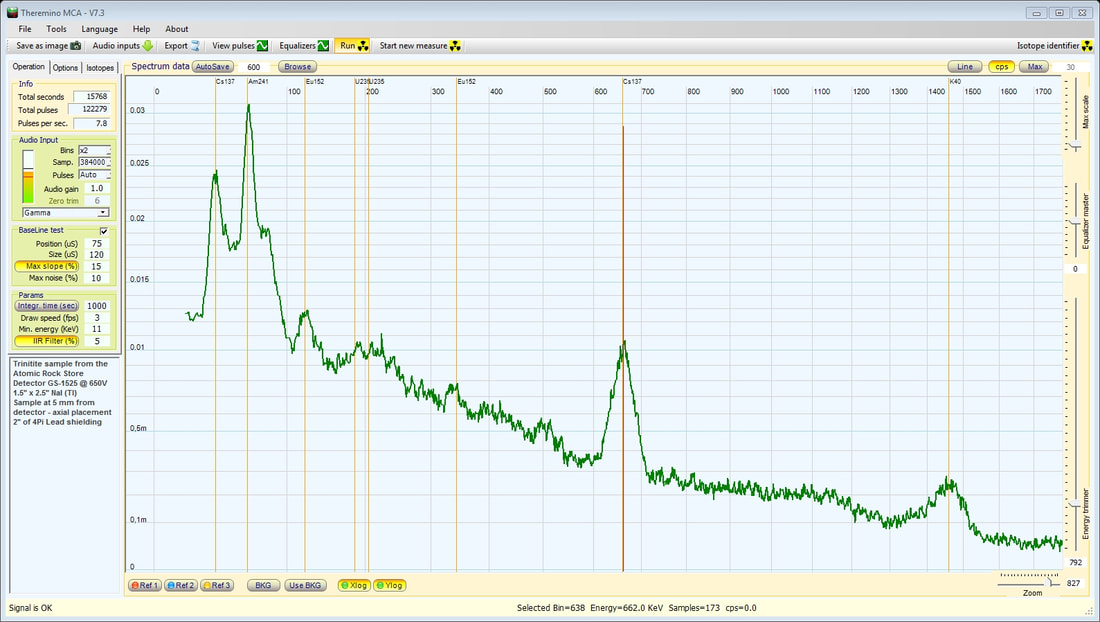1100x622 pixels.
Task: Click Start new measure radiation icon
Action: click(455, 46)
